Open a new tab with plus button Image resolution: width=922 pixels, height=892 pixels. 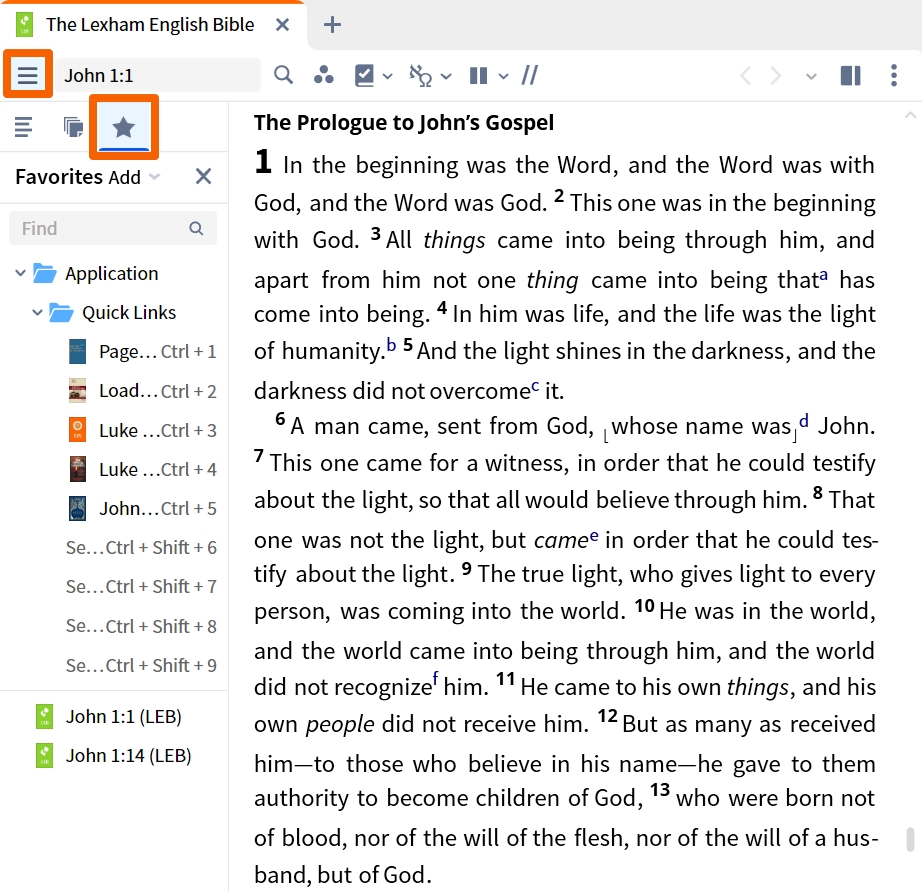point(332,25)
